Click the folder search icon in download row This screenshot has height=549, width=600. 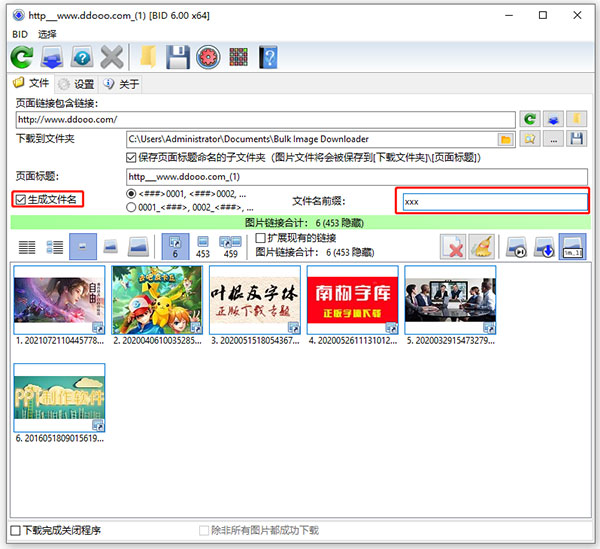click(x=530, y=139)
